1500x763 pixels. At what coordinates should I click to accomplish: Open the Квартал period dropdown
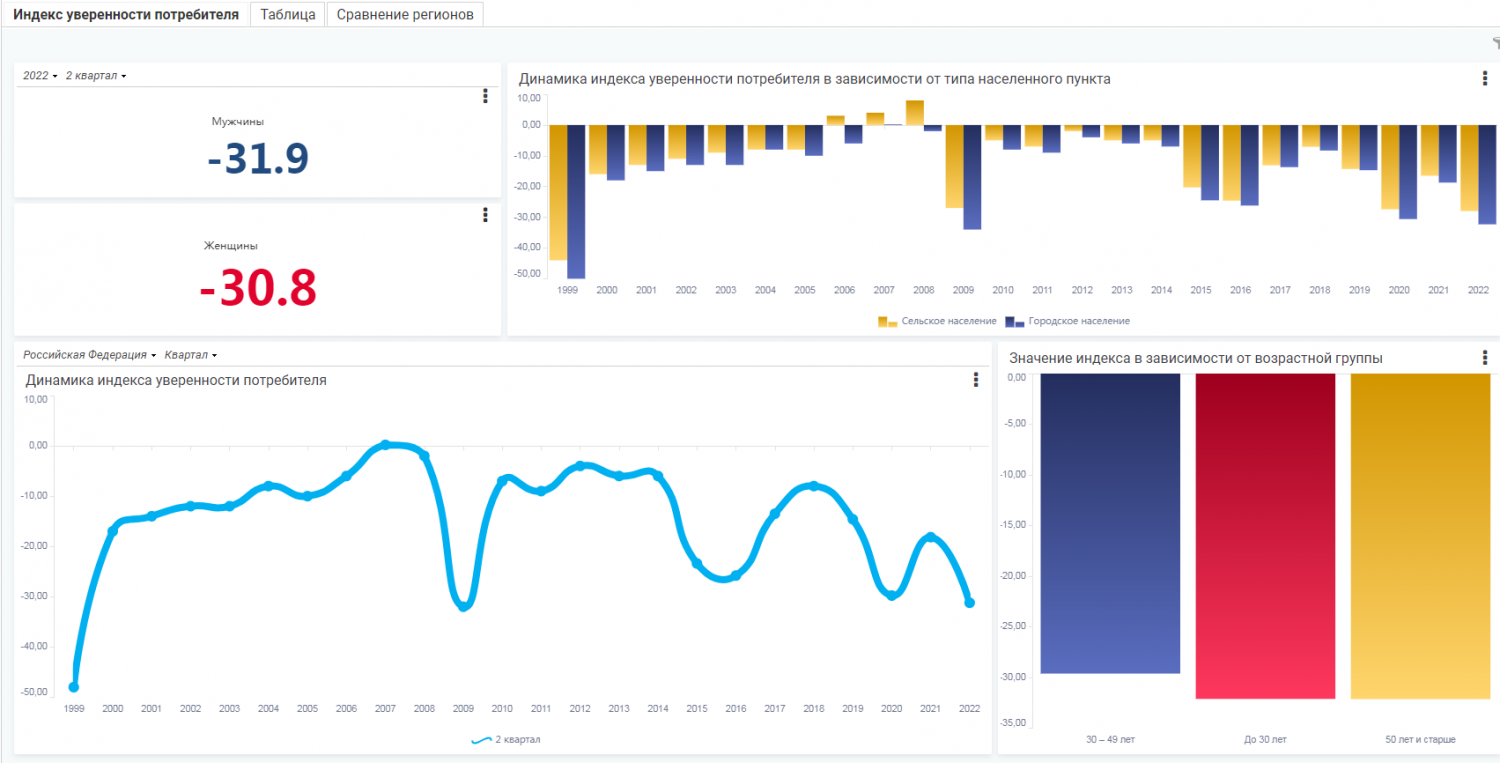pyautogui.click(x=190, y=355)
